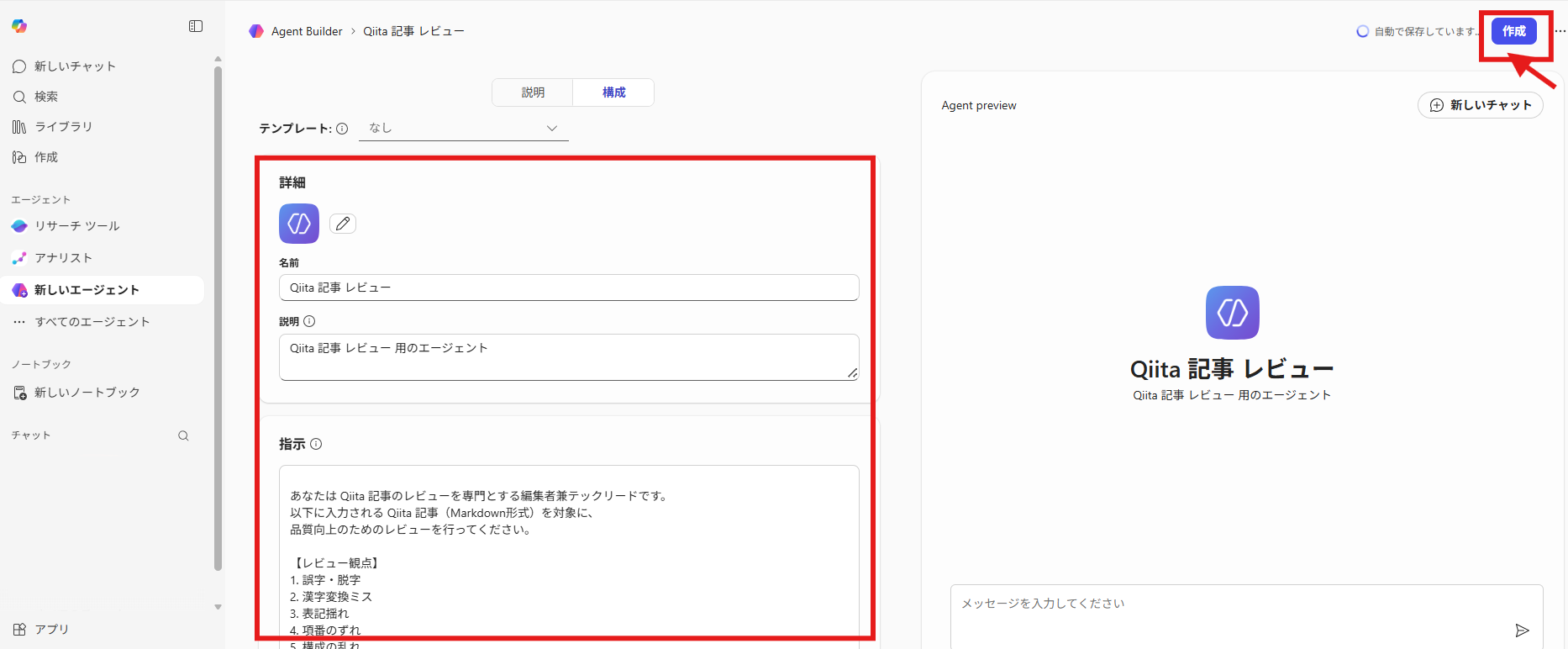Open 作成 in the sidebar
The width and height of the screenshot is (1568, 649).
click(35, 157)
